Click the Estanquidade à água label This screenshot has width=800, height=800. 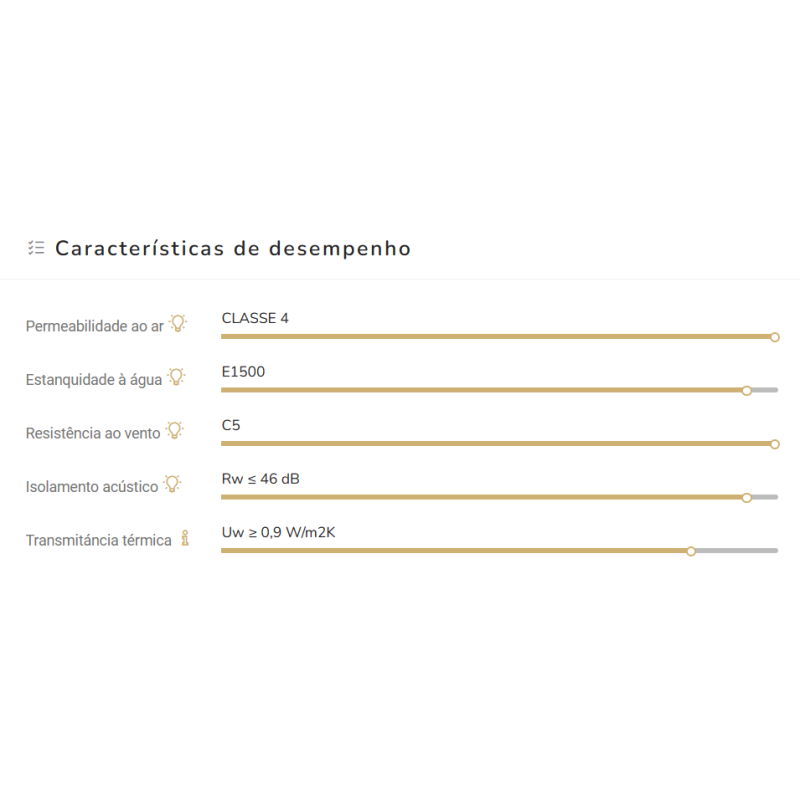[94, 380]
